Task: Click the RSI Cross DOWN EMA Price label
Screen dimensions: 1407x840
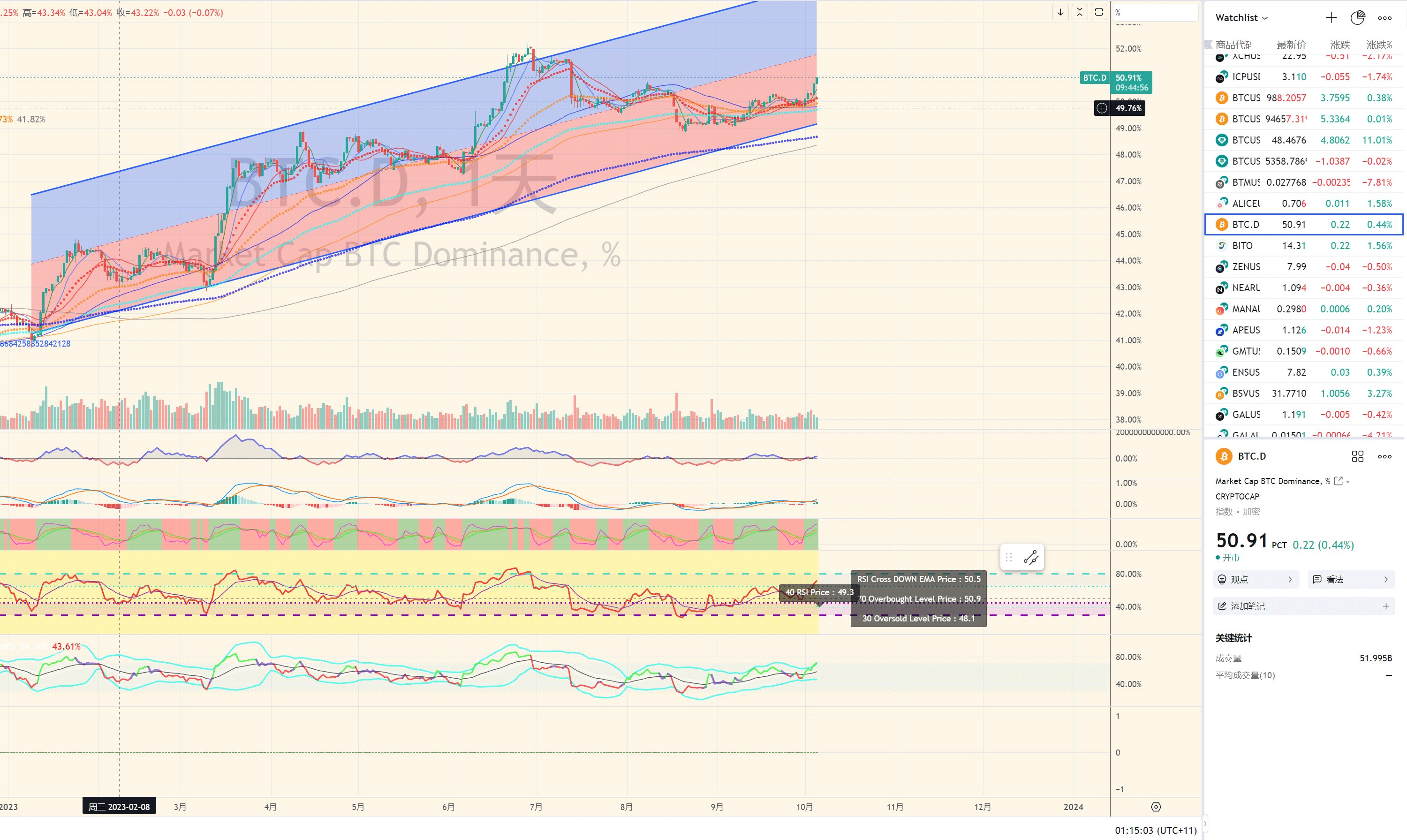Action: pos(918,579)
